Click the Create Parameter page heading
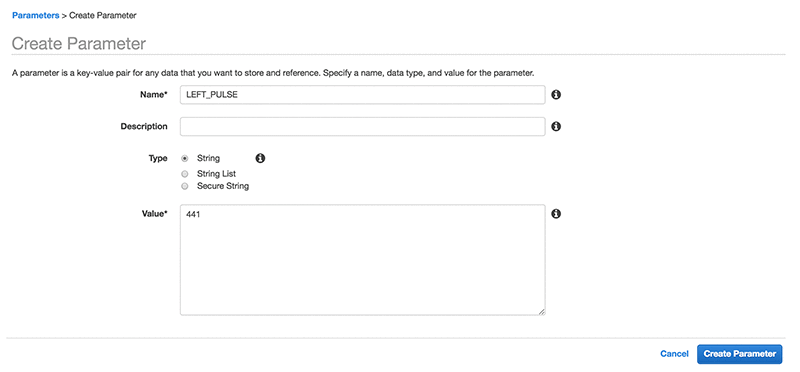 79,43
